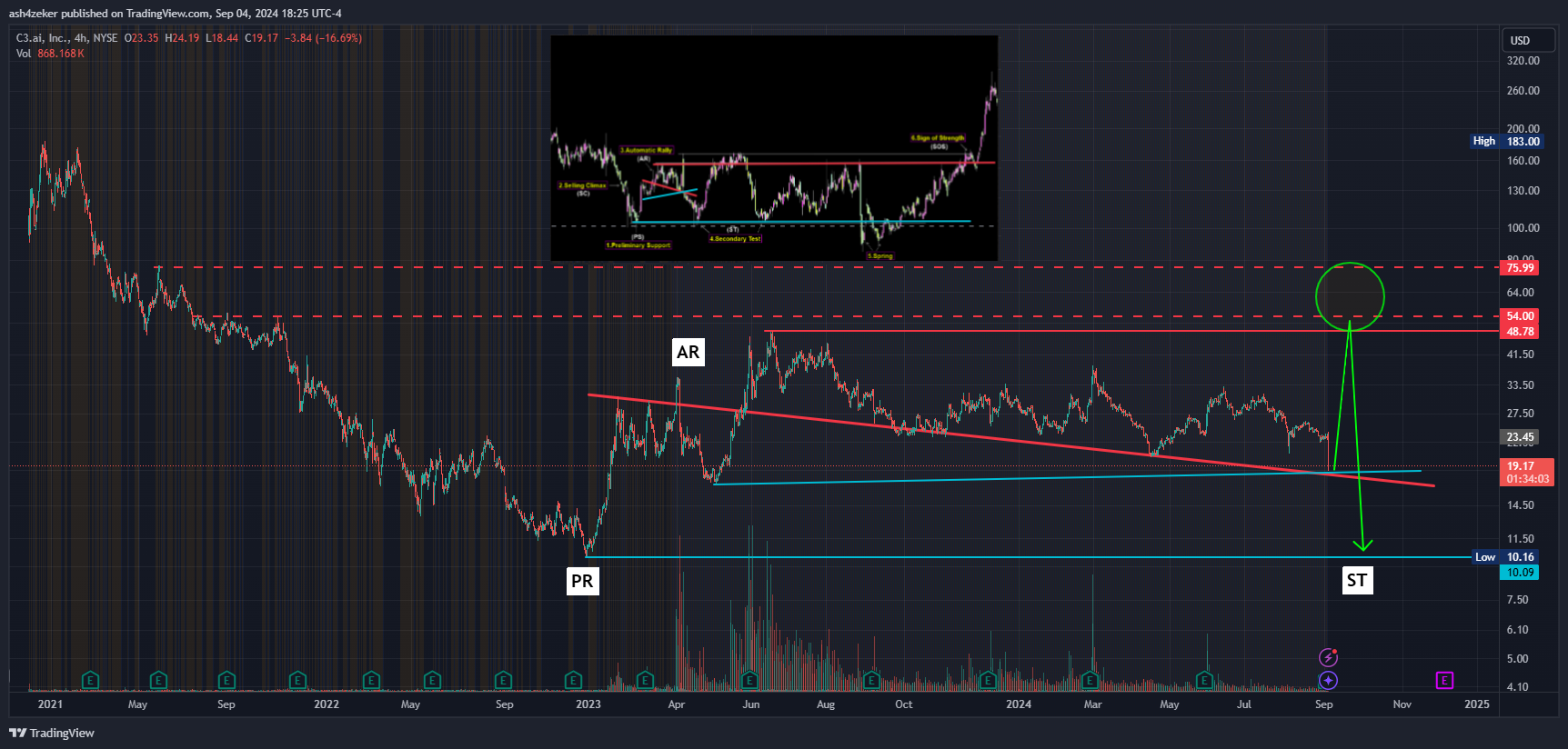Click the earnings E marker above Mar 2024

pos(1090,680)
